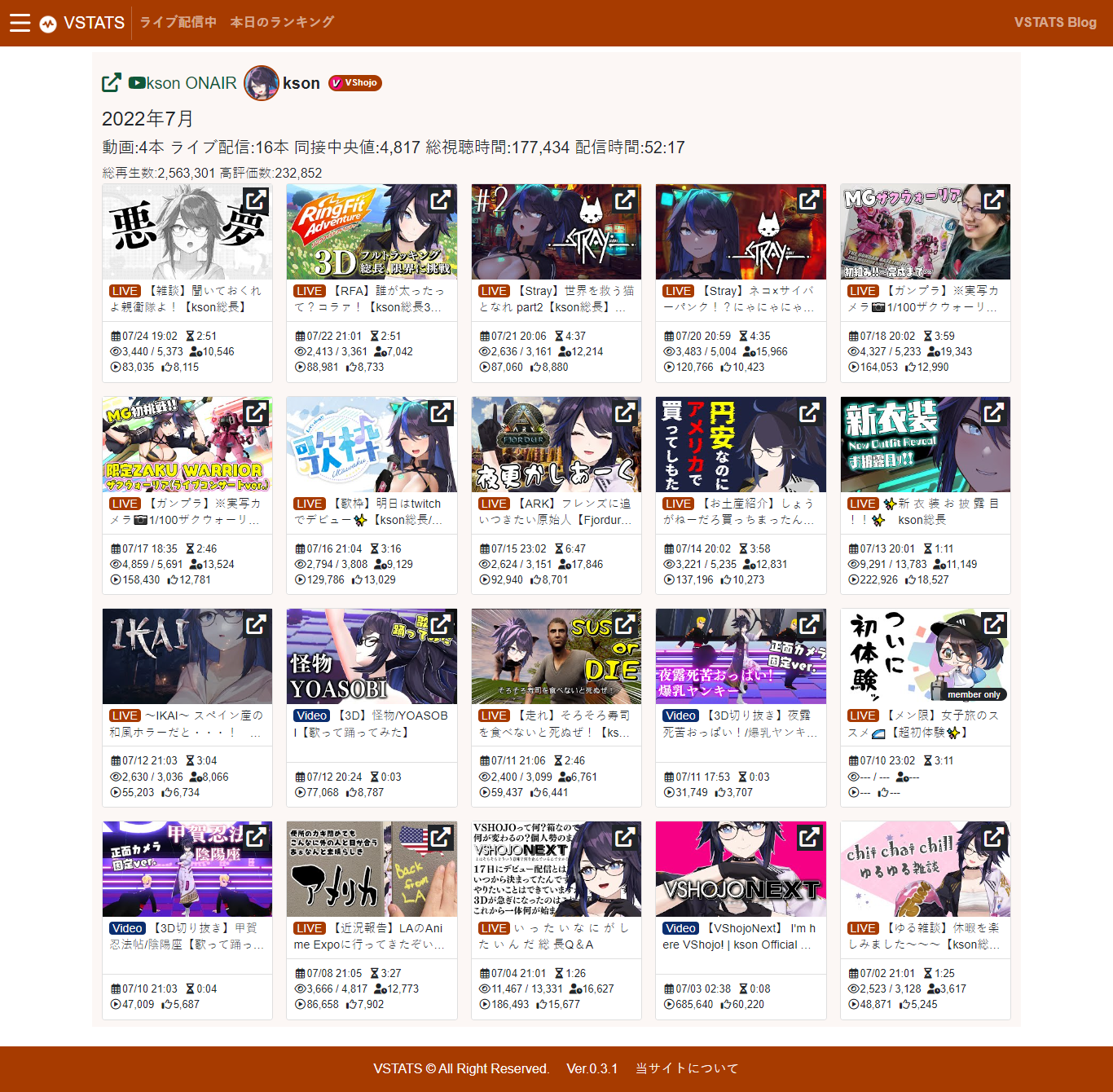
Task: Open external link on MGザクウォーリア thumbnail
Action: click(994, 200)
